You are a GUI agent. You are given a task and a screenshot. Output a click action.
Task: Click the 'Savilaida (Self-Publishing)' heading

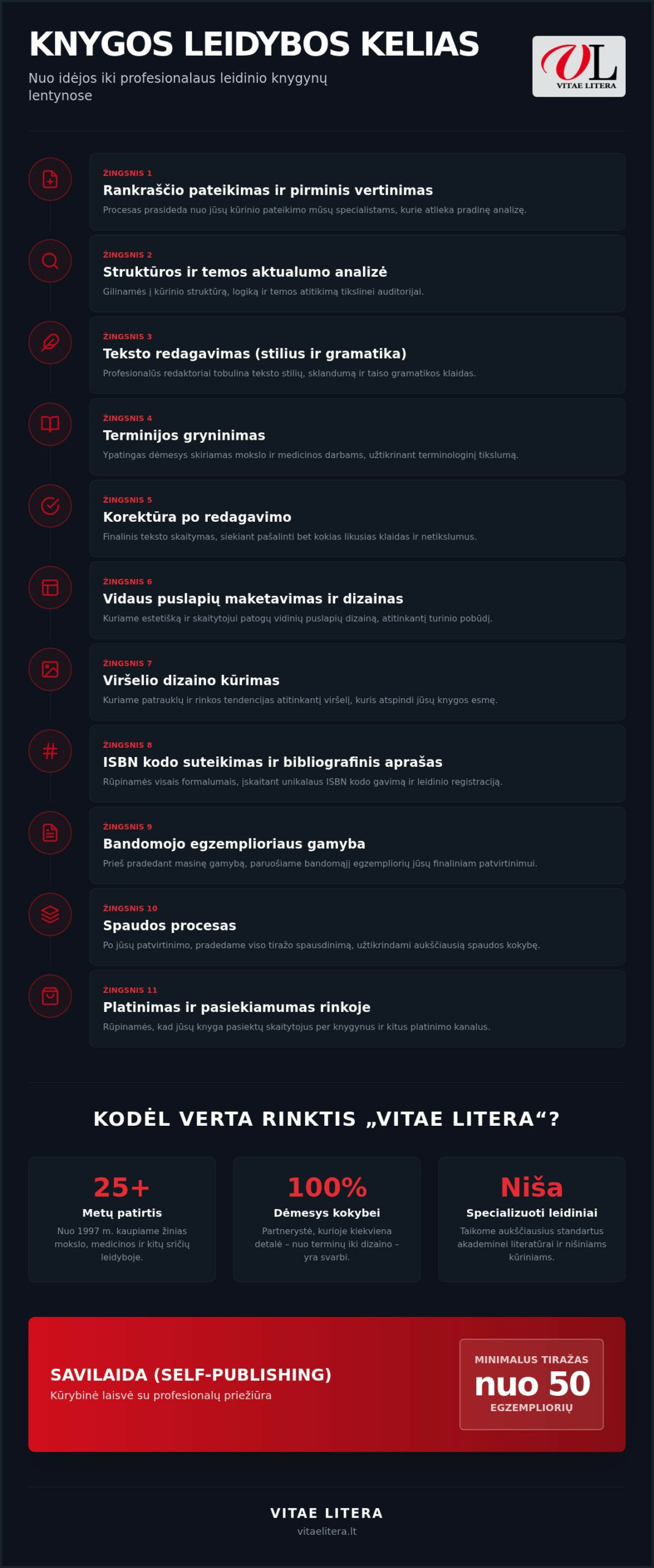click(x=191, y=1374)
